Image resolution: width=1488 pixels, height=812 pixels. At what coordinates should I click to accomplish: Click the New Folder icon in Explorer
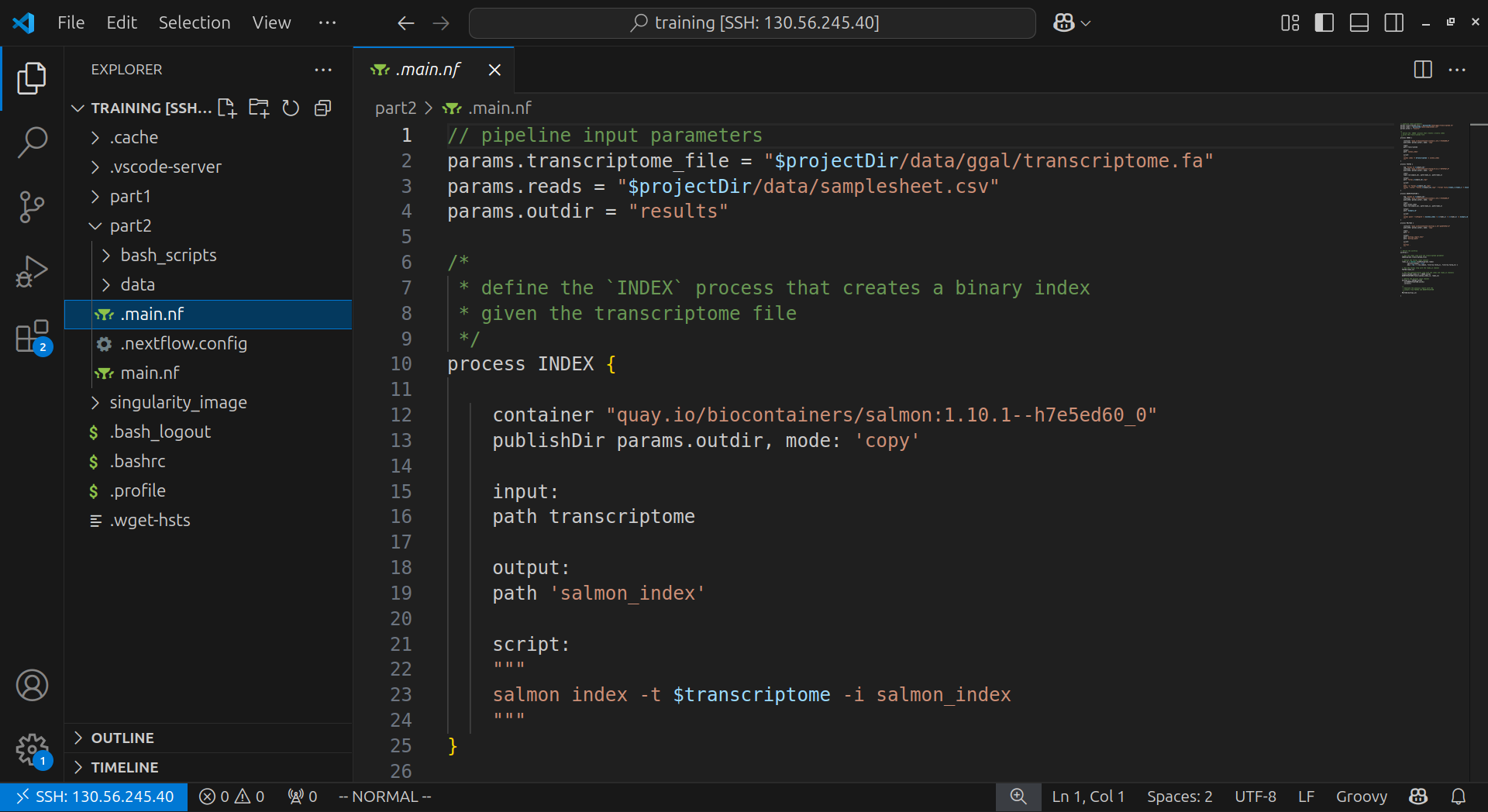coord(259,108)
